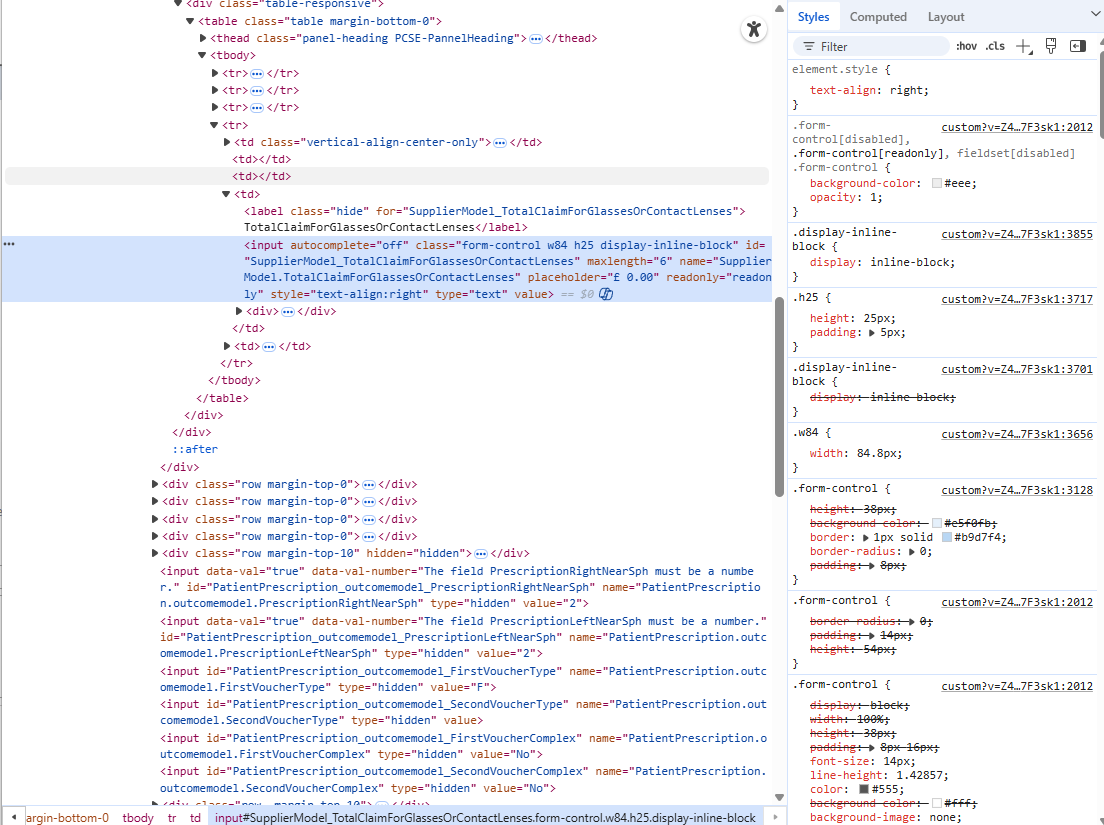Open more actions via the ⋯ icon beside selected input
Image resolution: width=1104 pixels, height=825 pixels.
[10, 243]
